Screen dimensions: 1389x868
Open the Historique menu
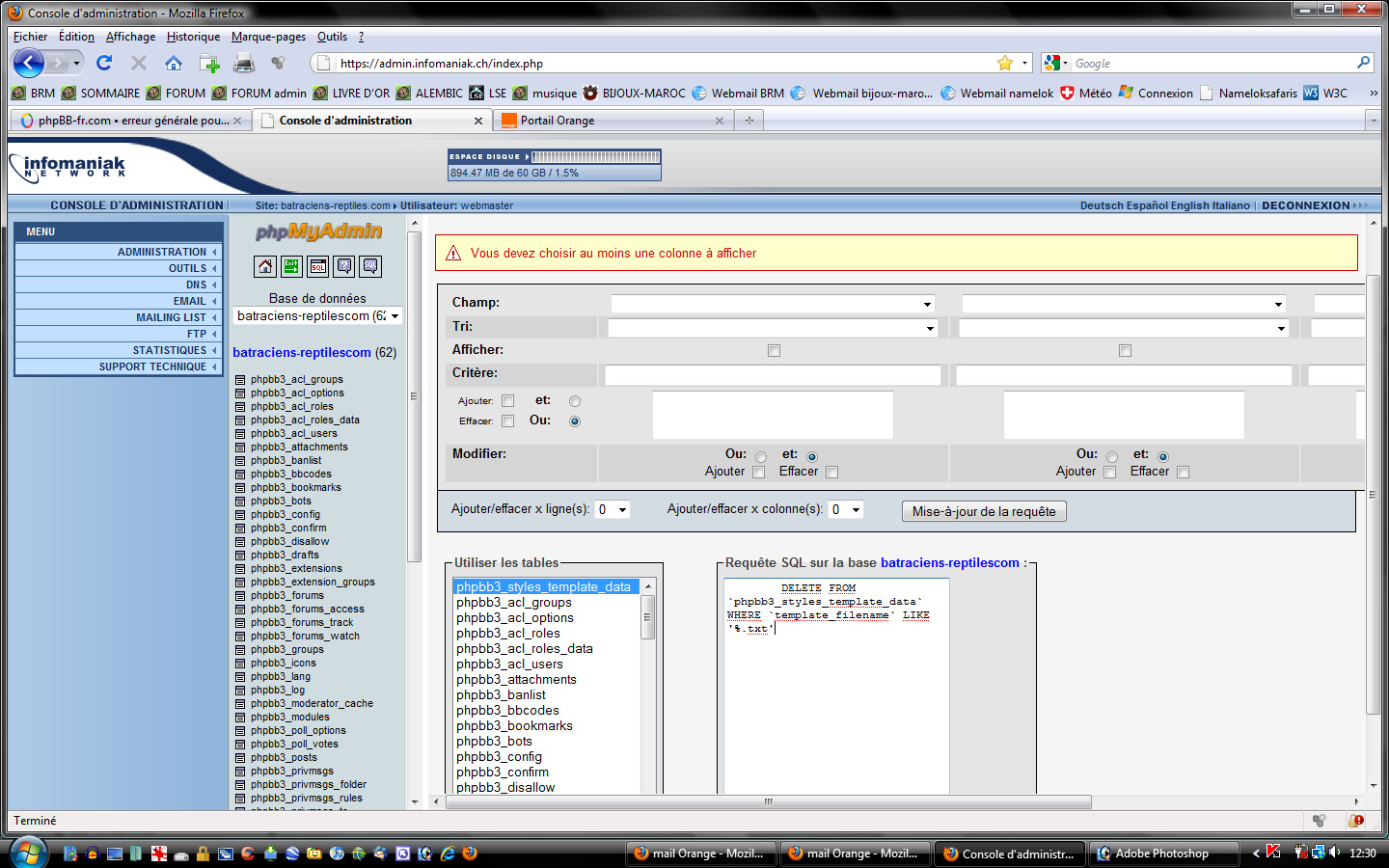coord(193,37)
